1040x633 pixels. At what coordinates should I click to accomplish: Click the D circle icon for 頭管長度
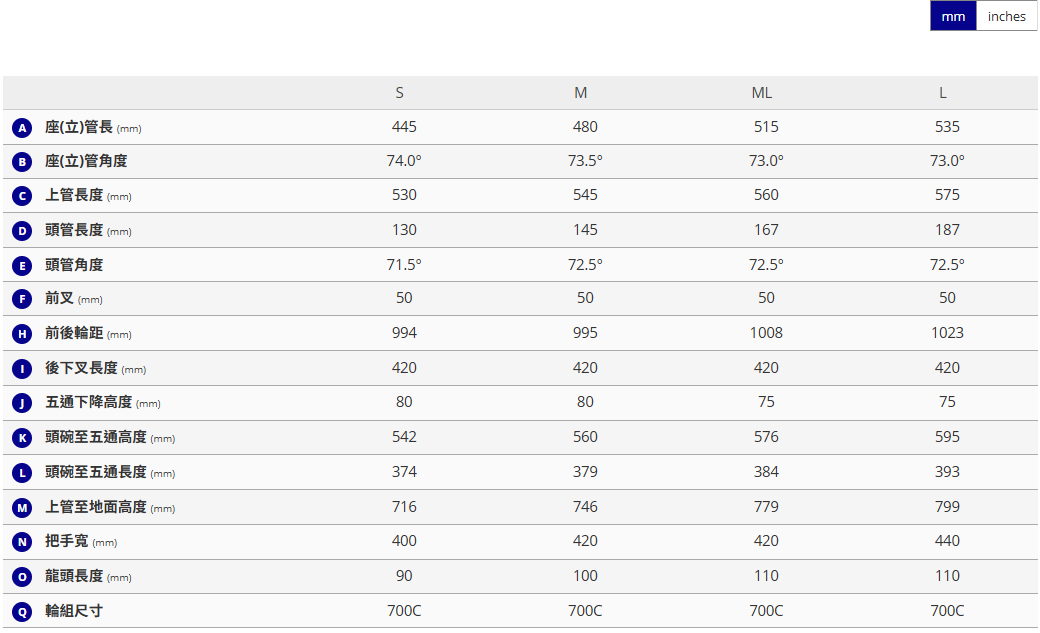click(22, 231)
